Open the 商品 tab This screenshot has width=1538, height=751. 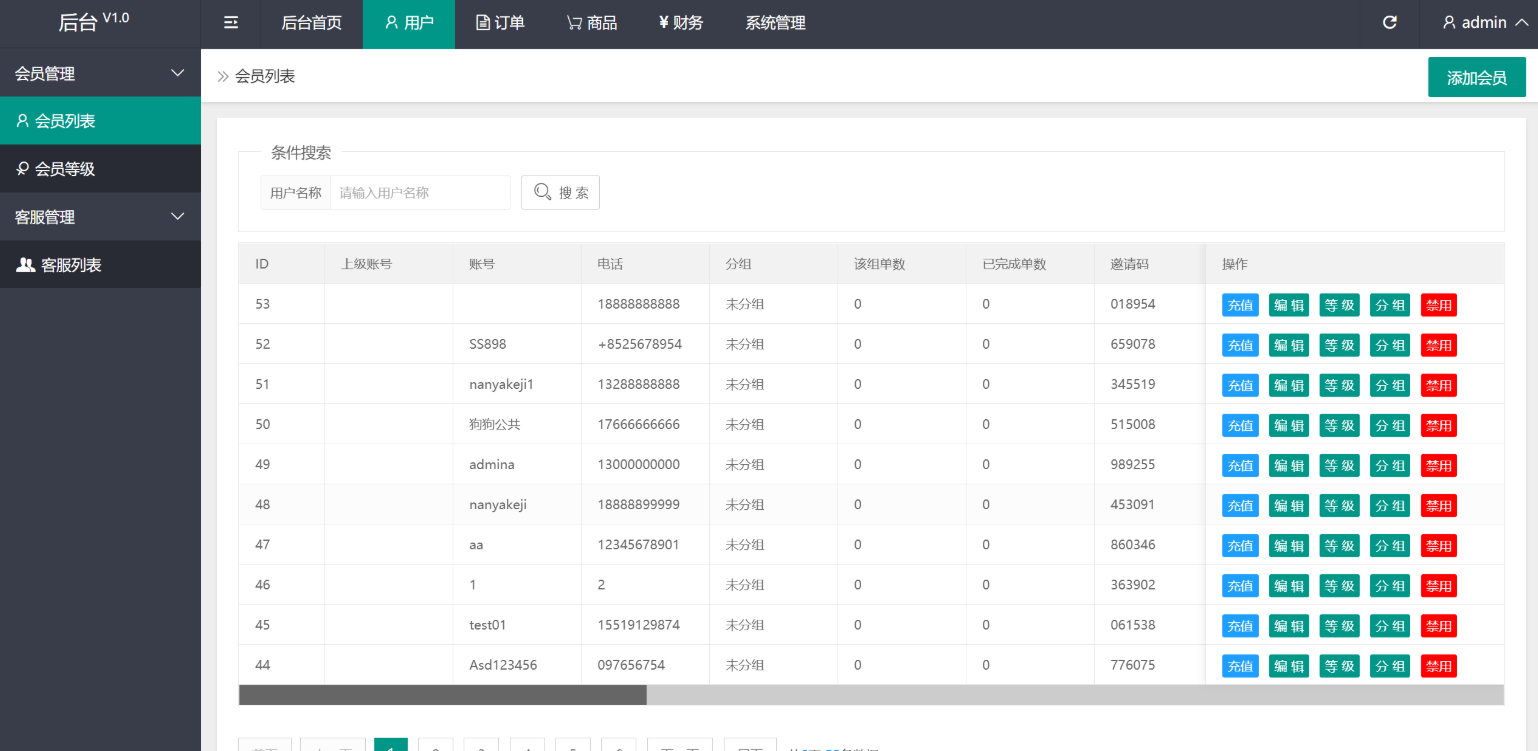[592, 23]
